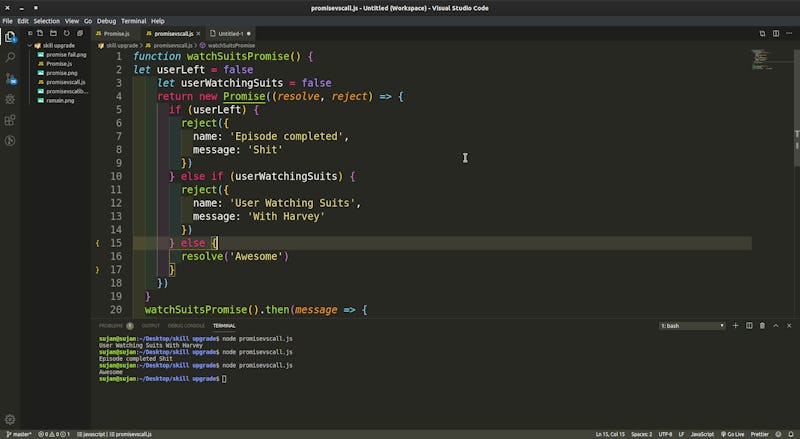Open promise.png in the explorer
The height and width of the screenshot is (439, 800).
coord(62,73)
